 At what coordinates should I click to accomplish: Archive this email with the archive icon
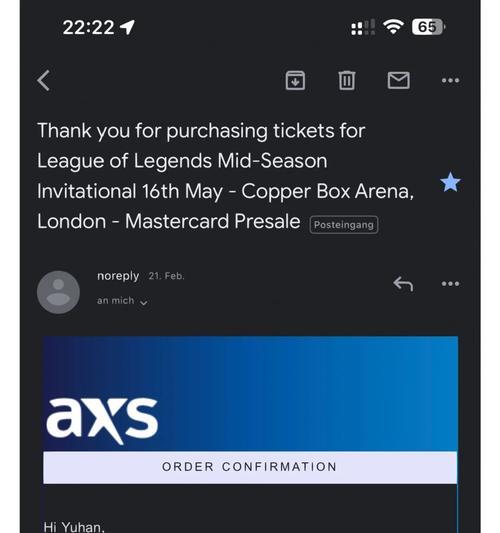pos(295,81)
